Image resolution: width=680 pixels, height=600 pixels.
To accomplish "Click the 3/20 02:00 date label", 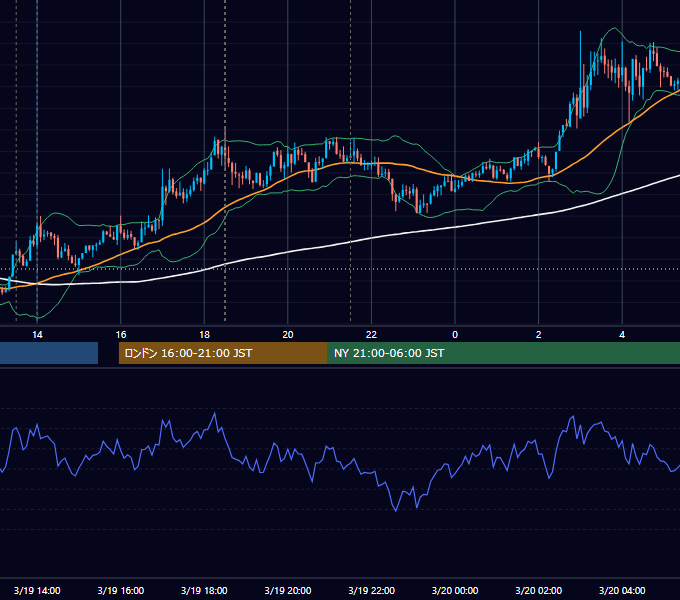I will [539, 590].
